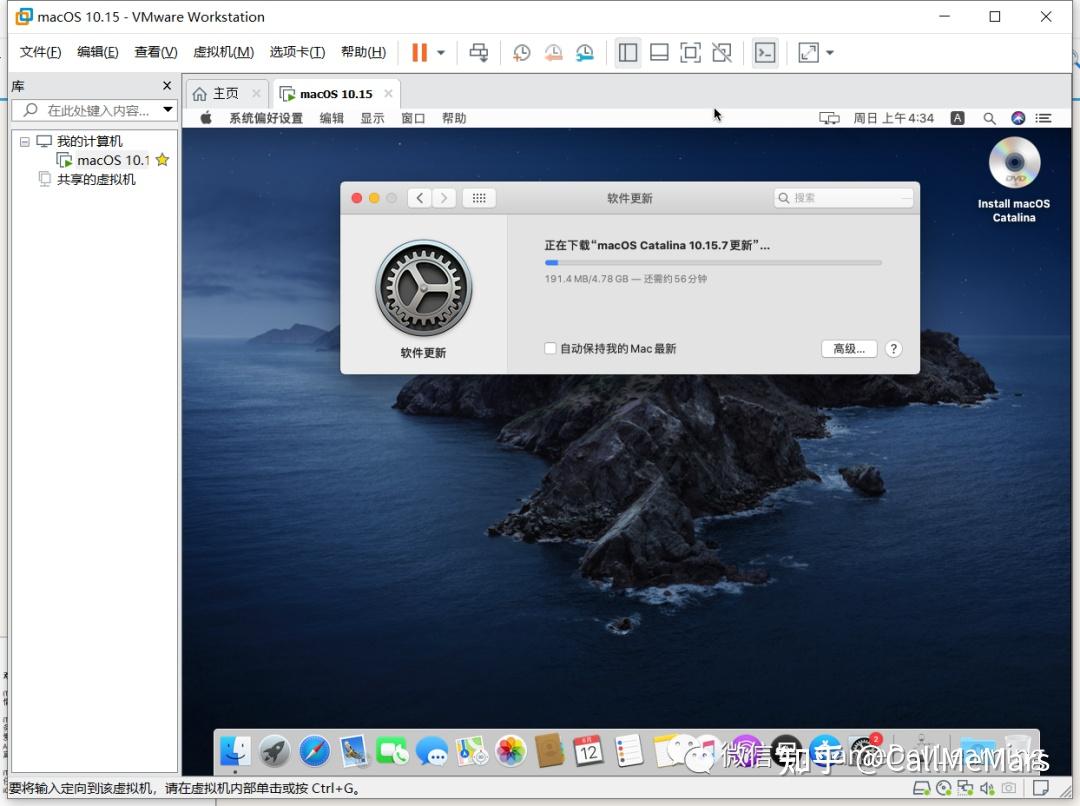Open the 显示 menu in the macOS menu bar
The width and height of the screenshot is (1080, 806).
(x=373, y=118)
